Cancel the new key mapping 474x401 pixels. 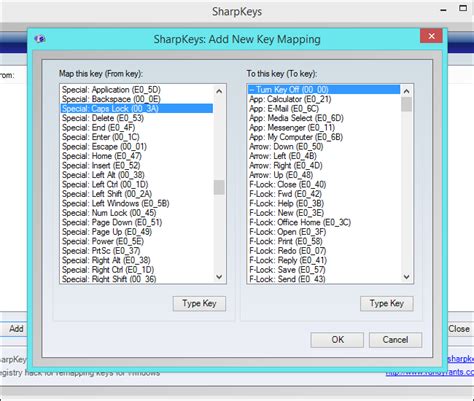(x=395, y=340)
